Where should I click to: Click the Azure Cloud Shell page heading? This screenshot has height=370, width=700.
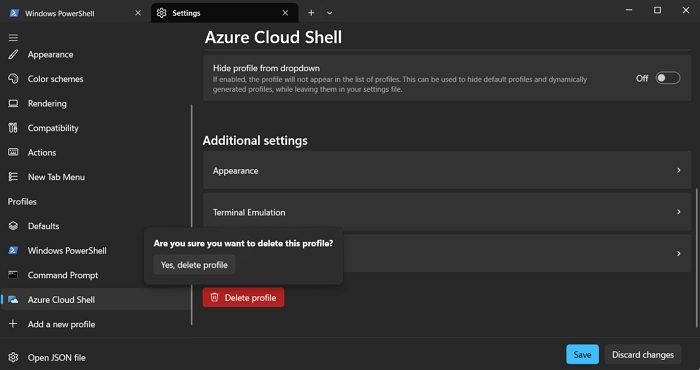[273, 37]
